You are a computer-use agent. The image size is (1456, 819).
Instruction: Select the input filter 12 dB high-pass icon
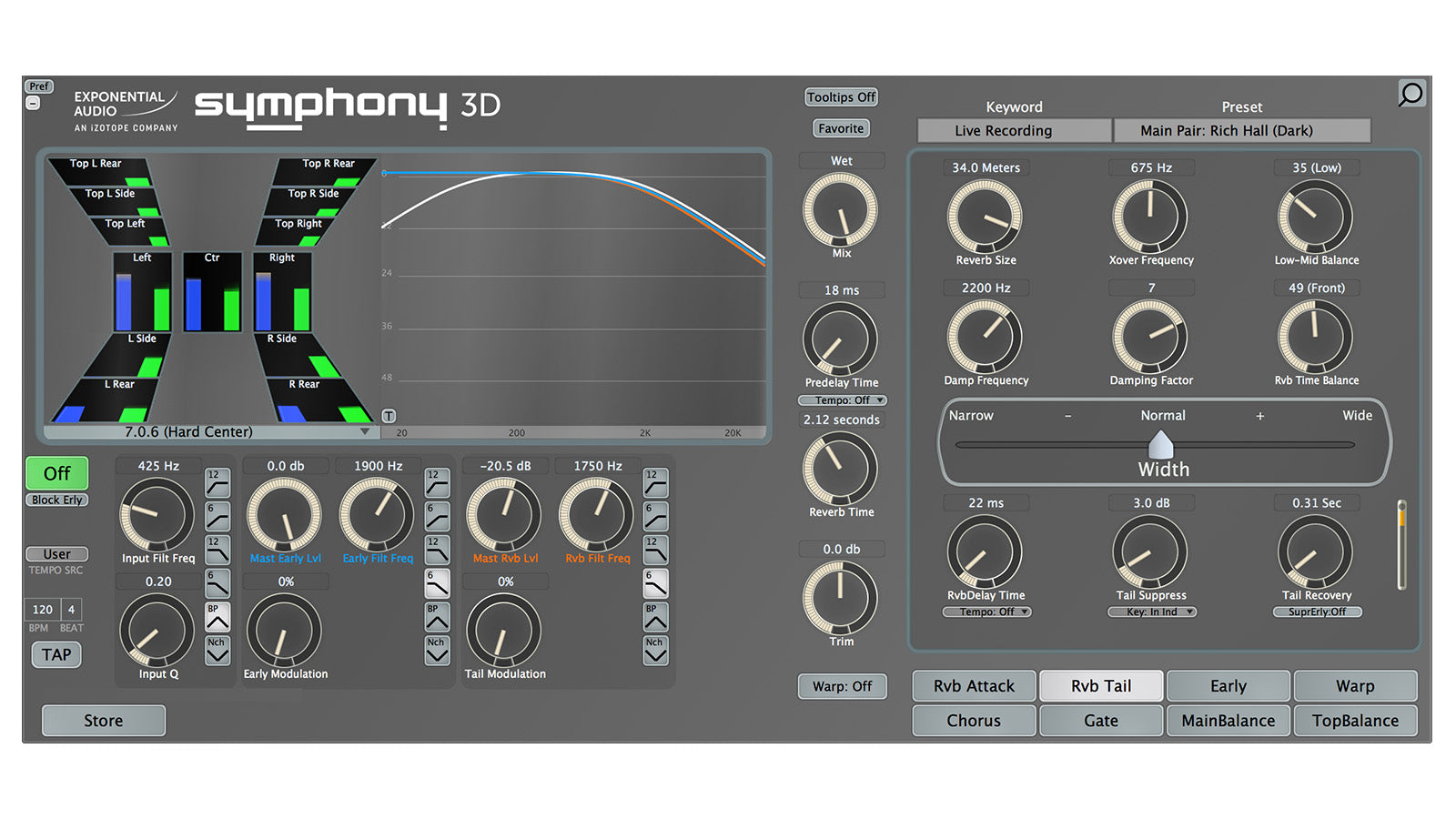tap(217, 483)
